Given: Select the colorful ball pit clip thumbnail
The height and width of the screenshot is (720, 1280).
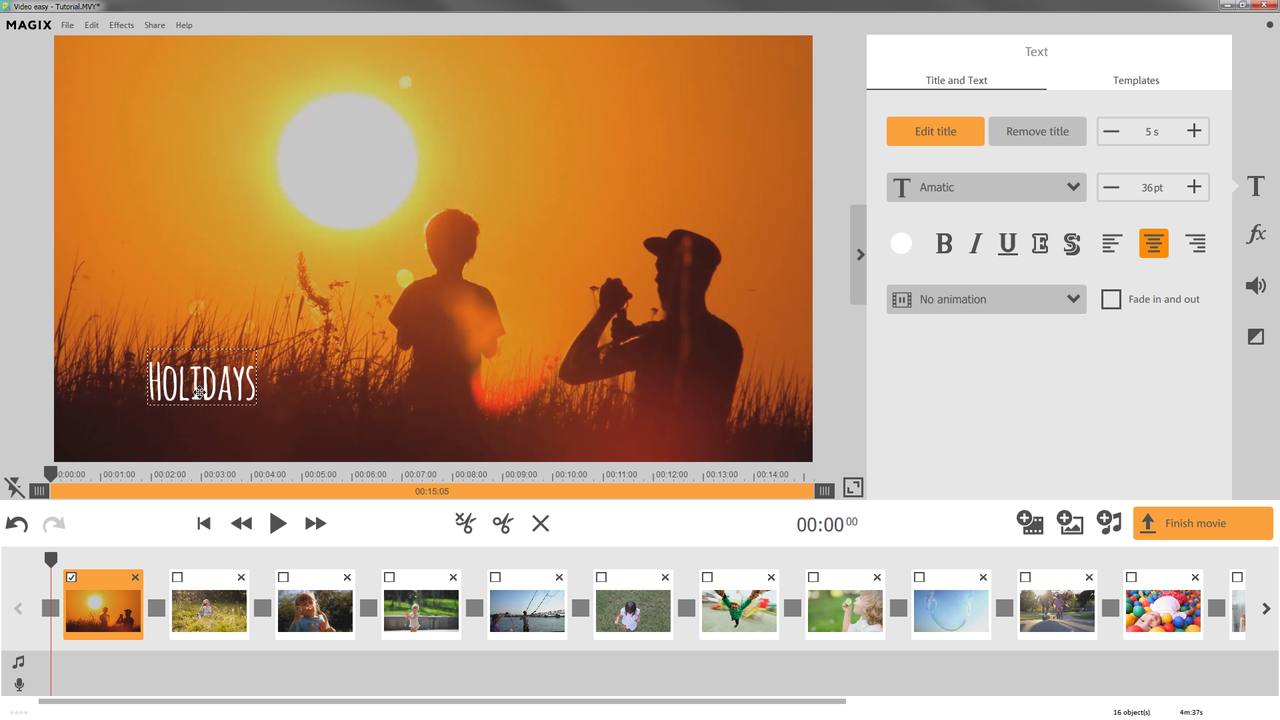Looking at the screenshot, I should (1162, 611).
